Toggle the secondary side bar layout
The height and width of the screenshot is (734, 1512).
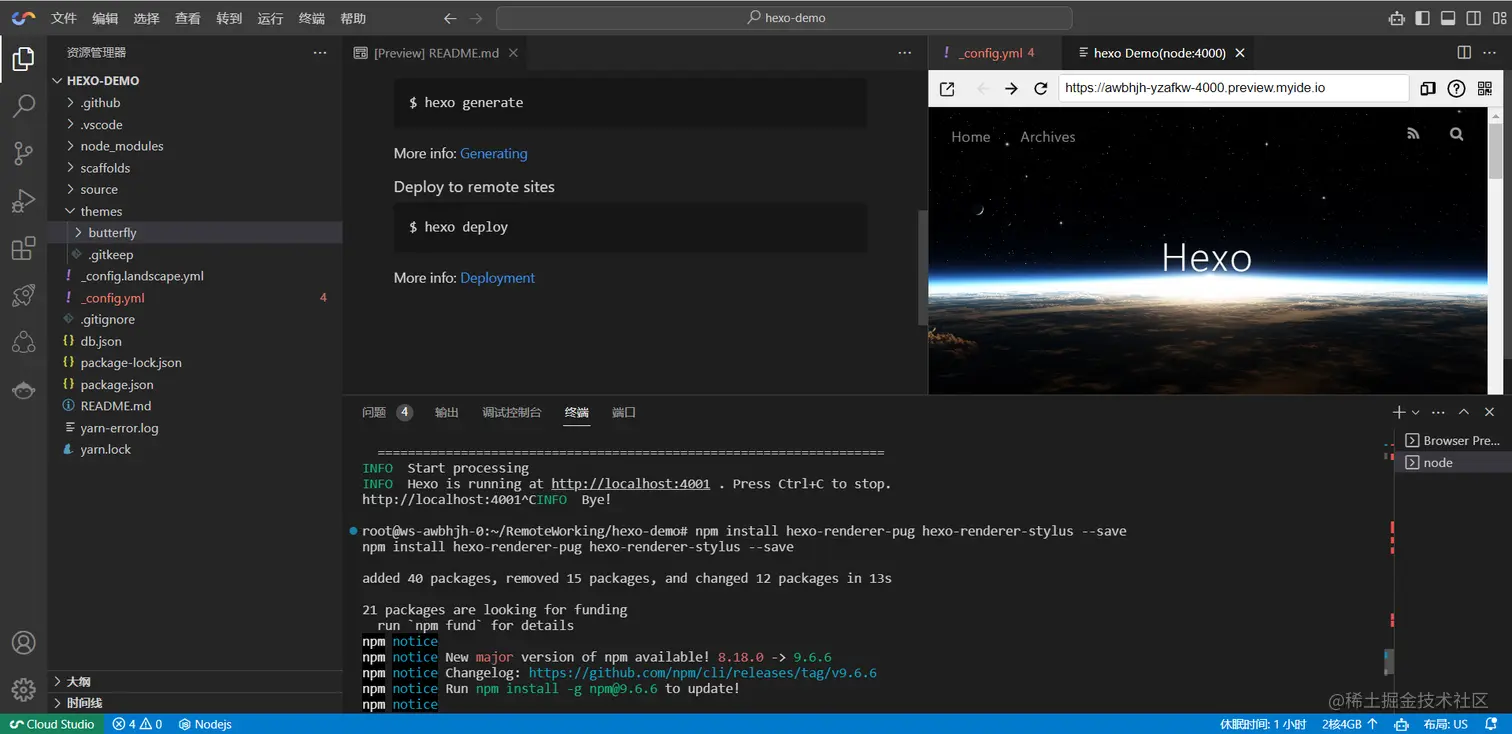coord(1474,18)
